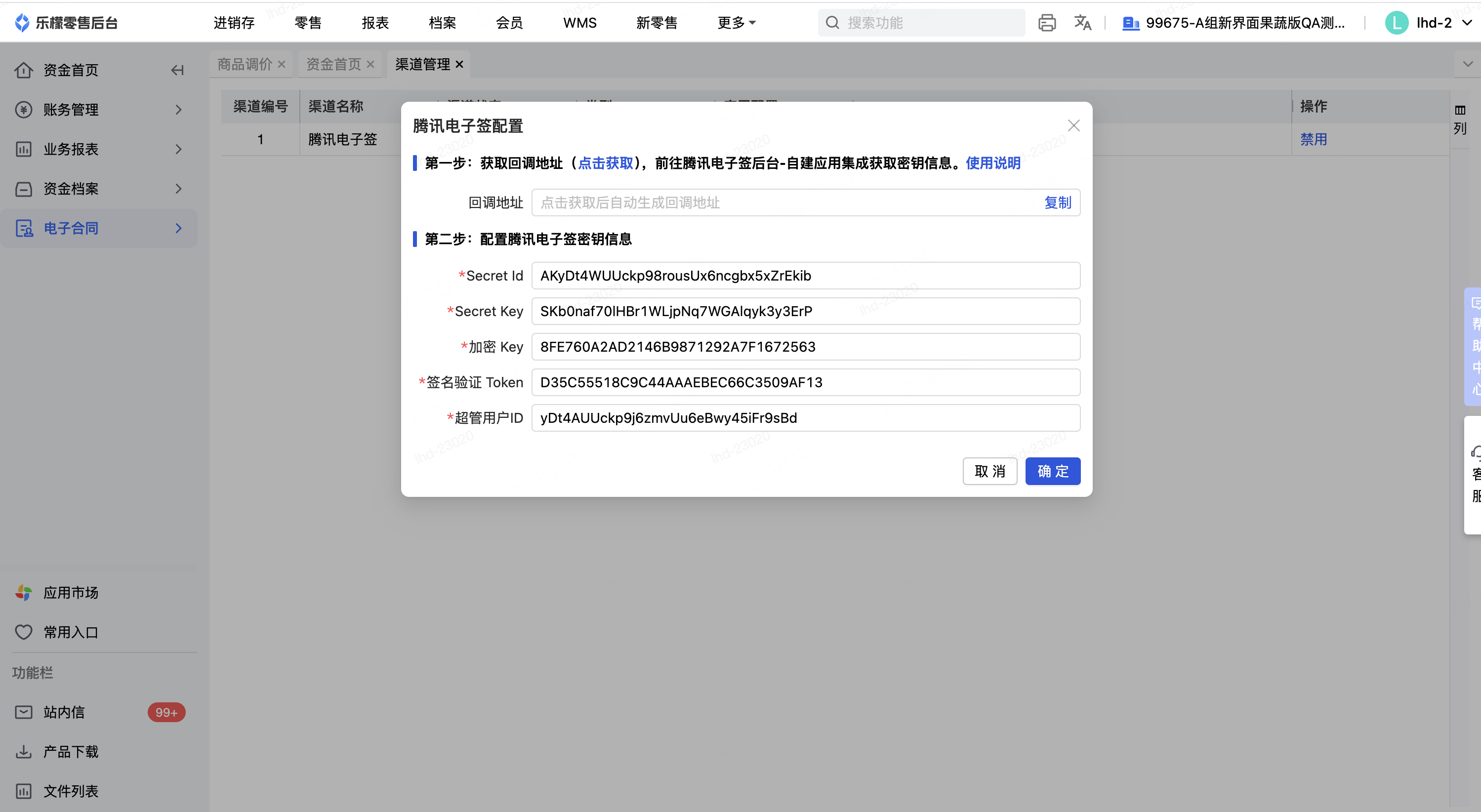Close the 资金首页 tab
Screen dimensions: 1481x812
(371, 64)
